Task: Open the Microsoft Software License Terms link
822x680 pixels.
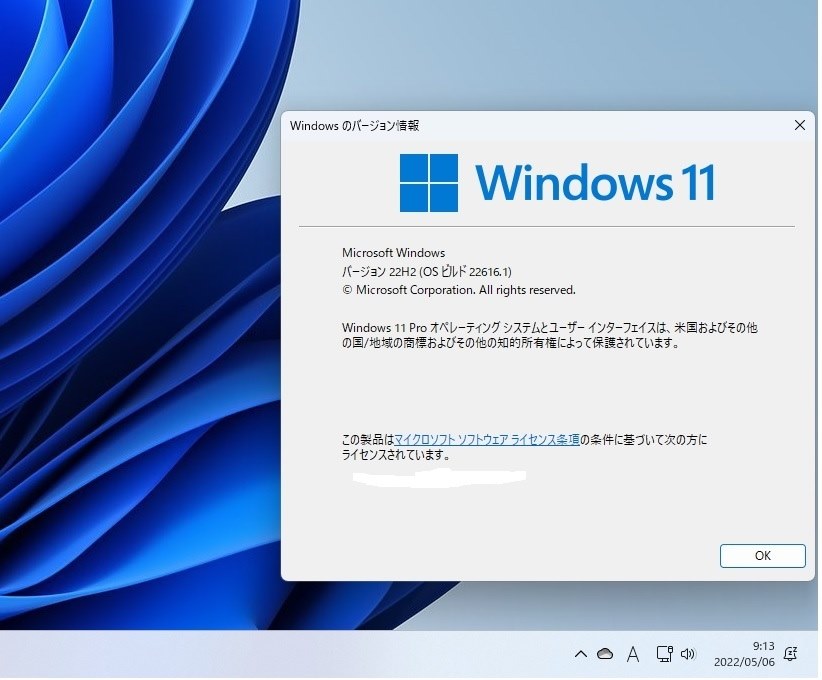Action: (486, 439)
